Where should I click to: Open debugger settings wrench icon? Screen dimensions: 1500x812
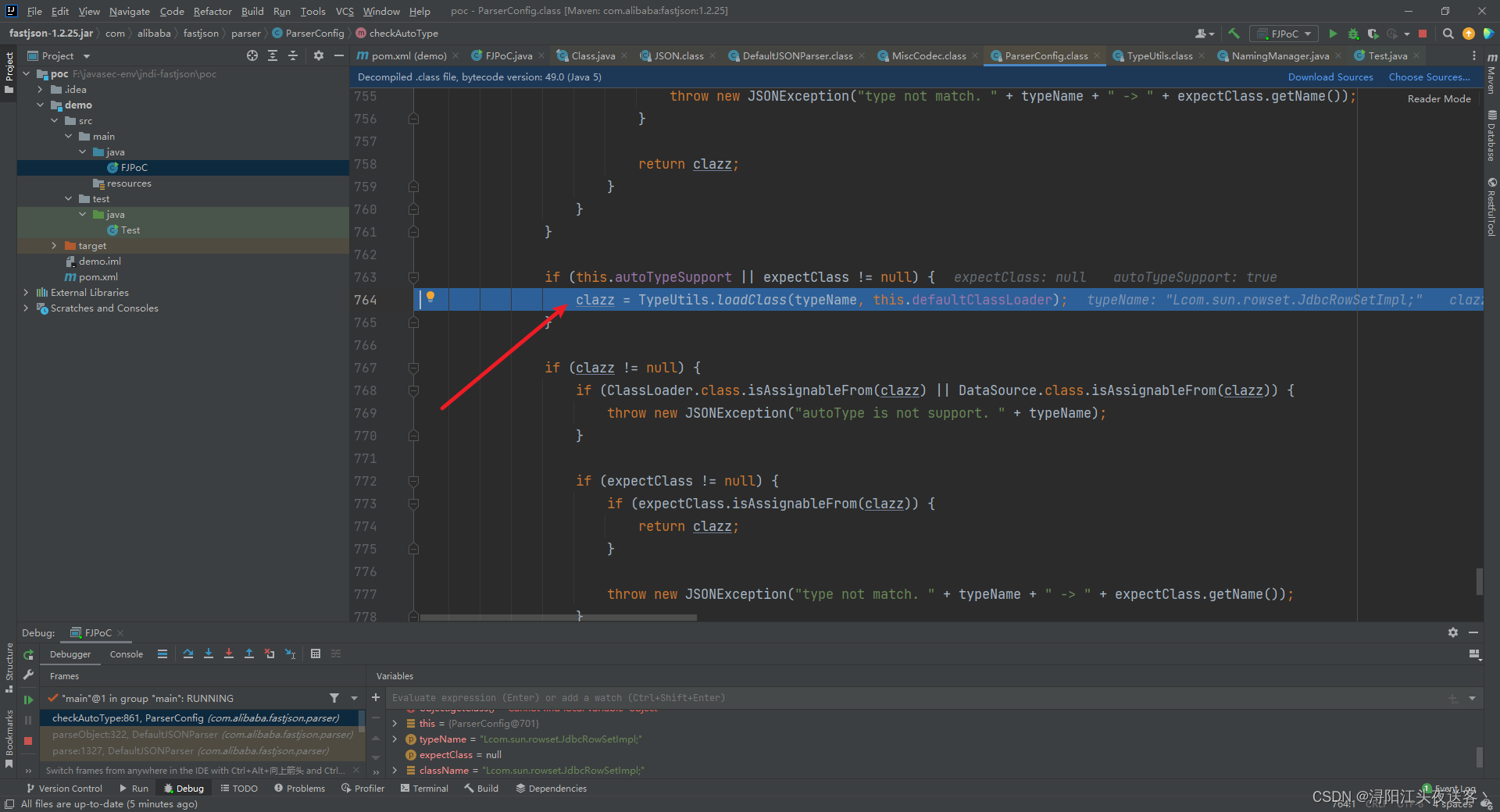coord(29,675)
